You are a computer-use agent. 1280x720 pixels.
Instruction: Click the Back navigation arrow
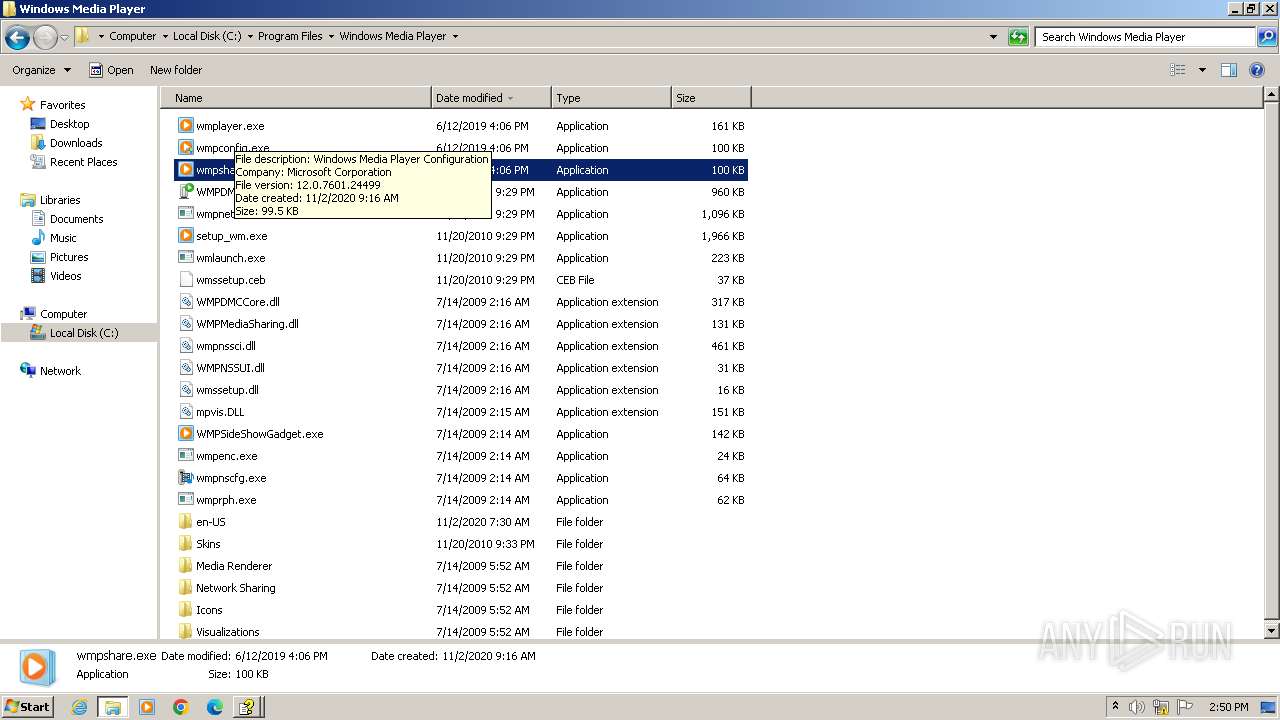tap(17, 37)
